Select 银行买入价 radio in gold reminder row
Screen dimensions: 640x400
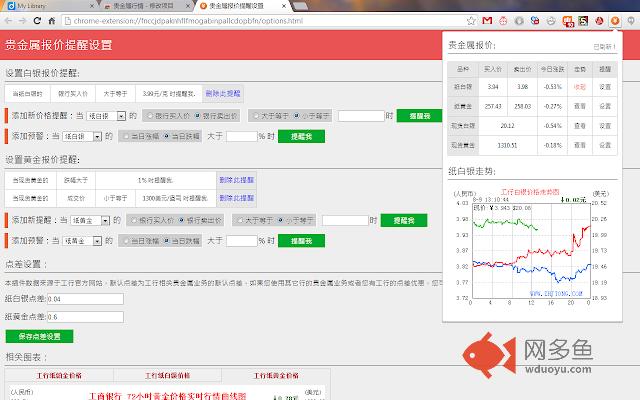[134, 220]
